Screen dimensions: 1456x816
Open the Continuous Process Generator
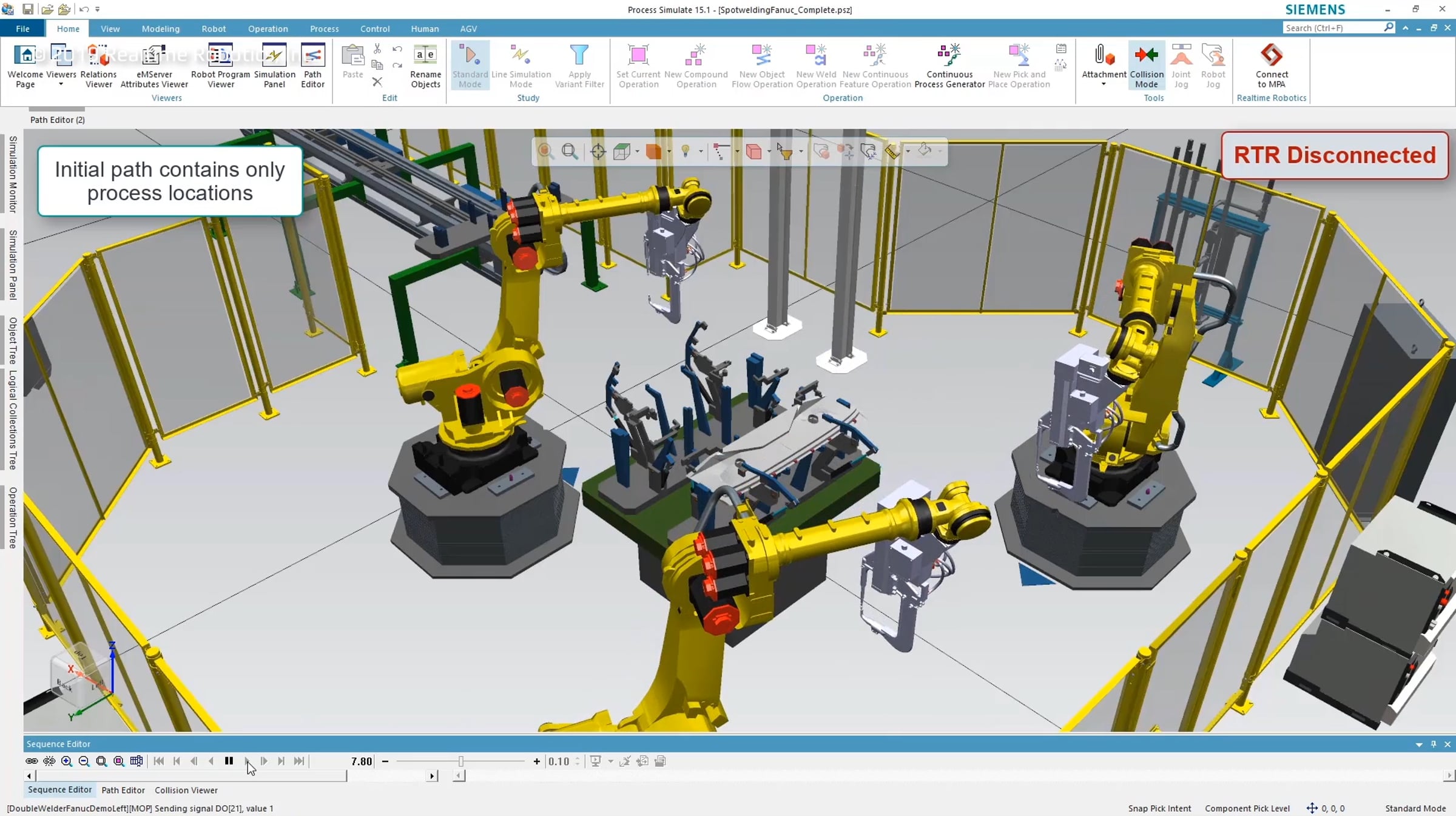pyautogui.click(x=949, y=65)
